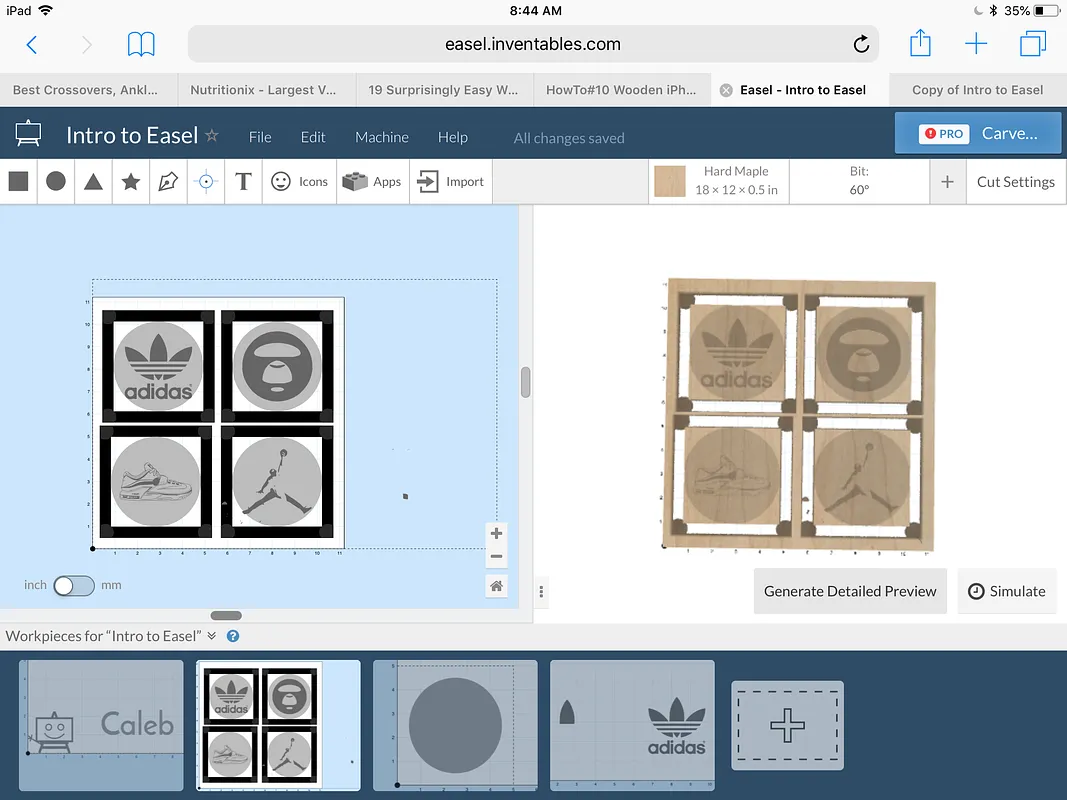Click the Simulate button
The width and height of the screenshot is (1067, 800).
pyautogui.click(x=1007, y=591)
